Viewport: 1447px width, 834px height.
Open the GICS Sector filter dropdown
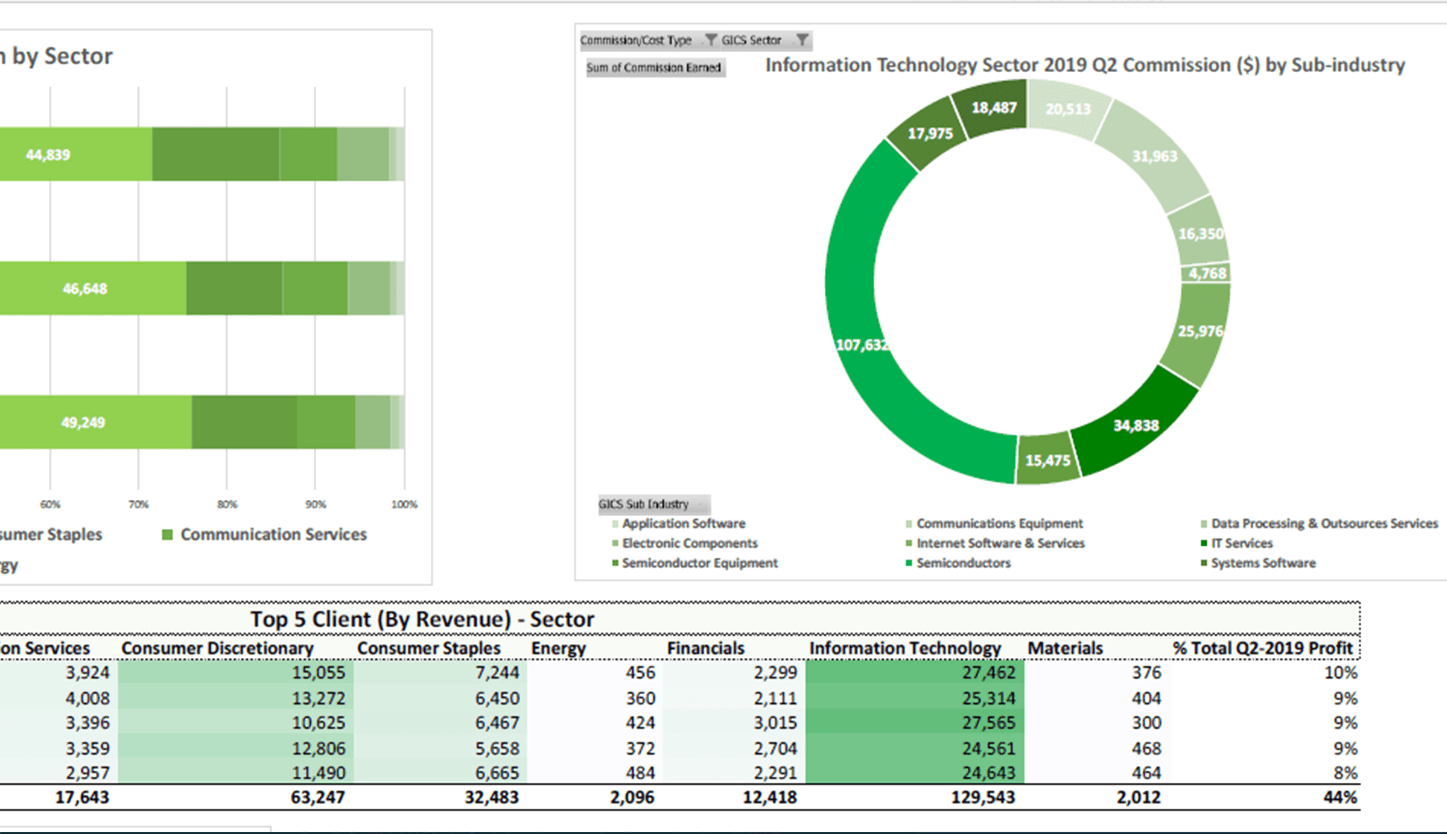click(800, 40)
